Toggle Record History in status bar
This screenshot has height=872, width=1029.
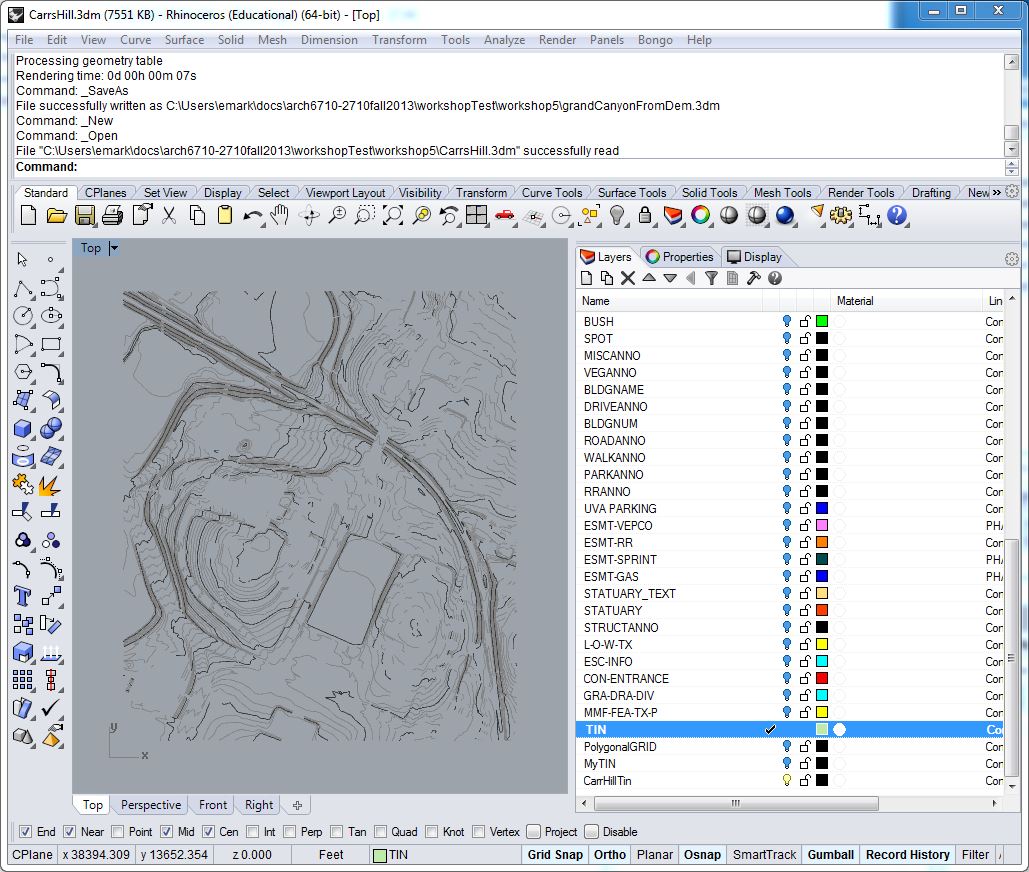pyautogui.click(x=908, y=855)
